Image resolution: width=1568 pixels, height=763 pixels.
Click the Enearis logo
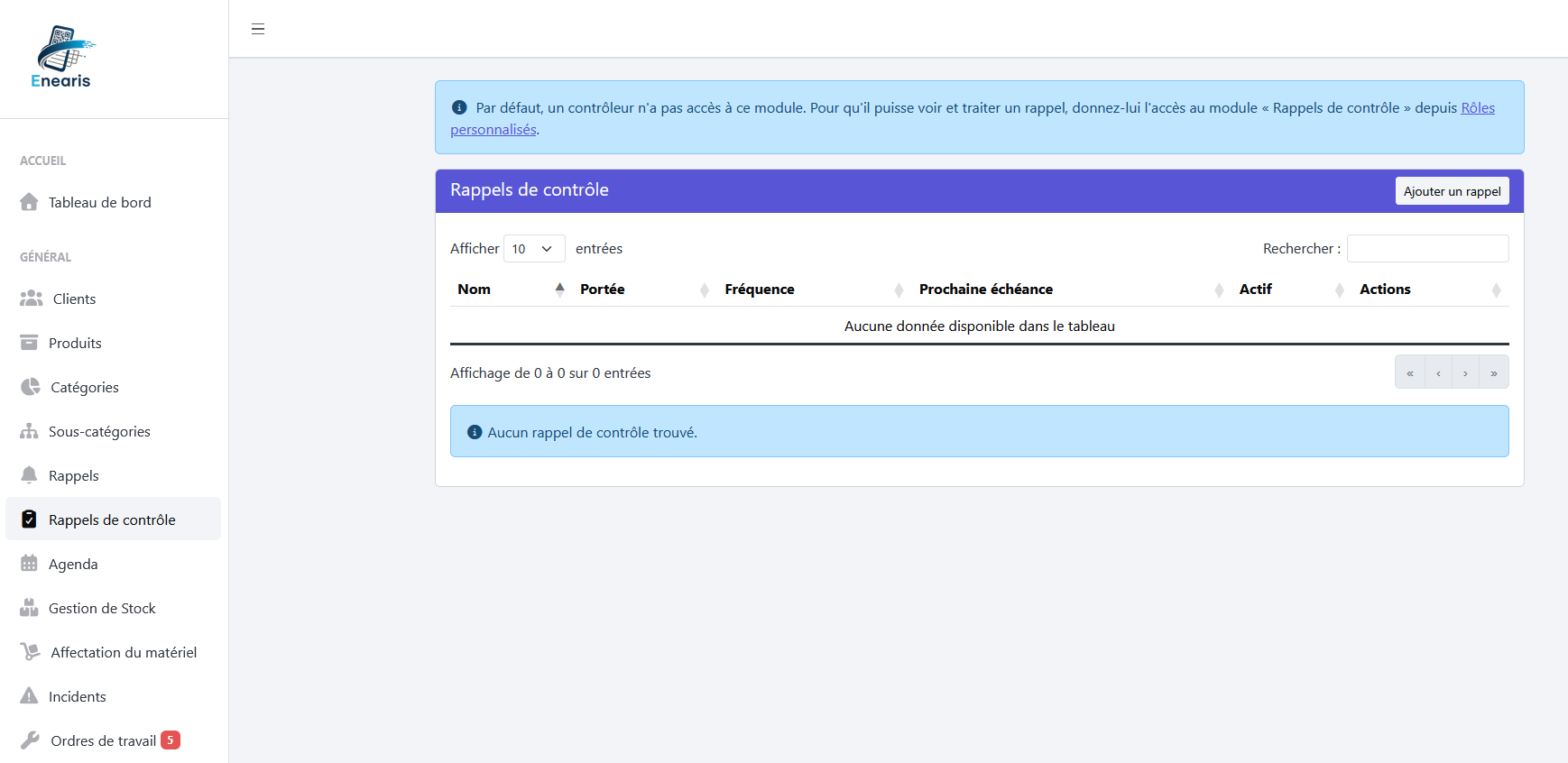(x=62, y=57)
